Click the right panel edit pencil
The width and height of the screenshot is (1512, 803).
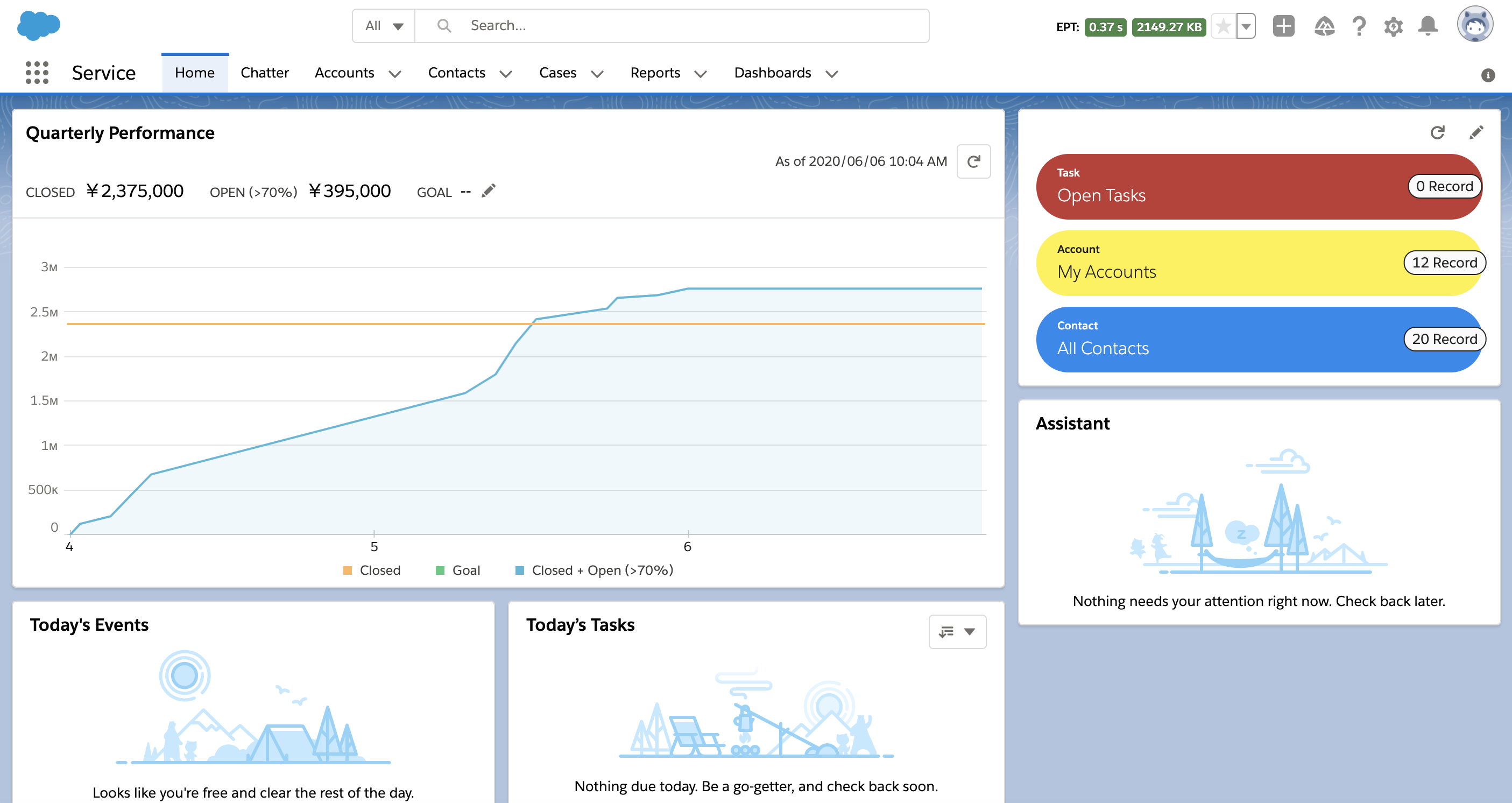(1476, 132)
